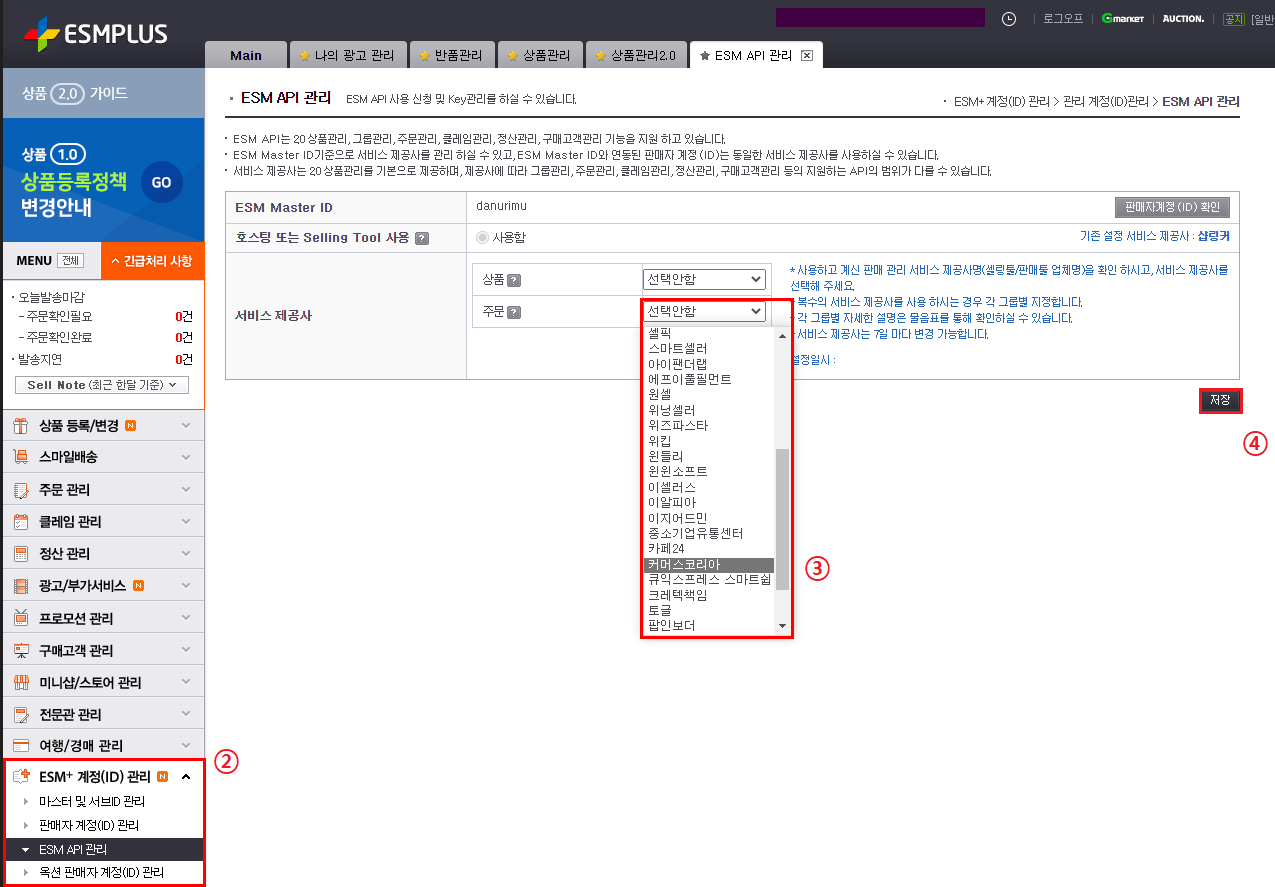Click the help icon next to 주문
Image resolution: width=1275 pixels, height=887 pixels.
coord(514,312)
